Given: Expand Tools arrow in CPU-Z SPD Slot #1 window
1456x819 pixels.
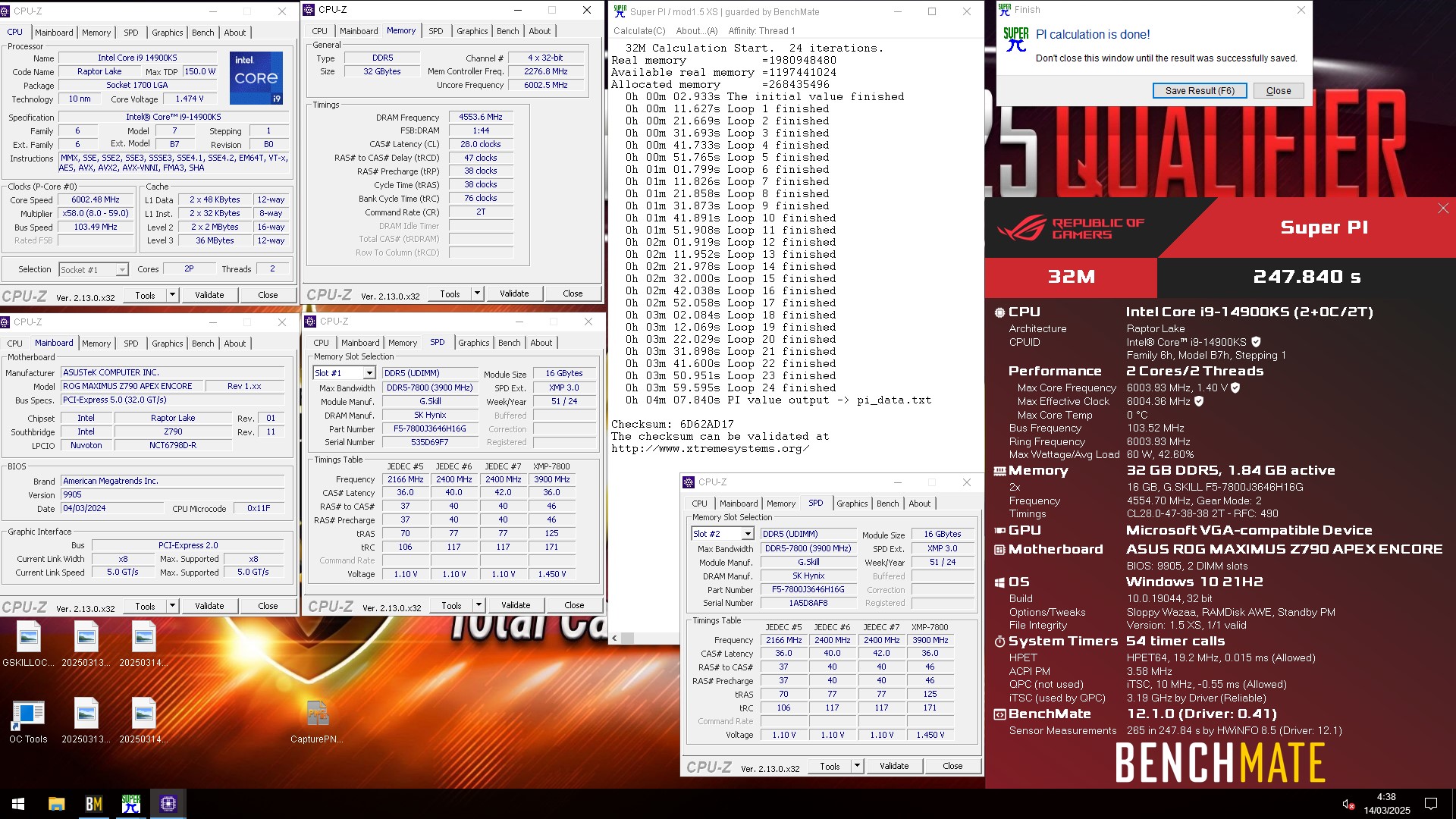Looking at the screenshot, I should tap(479, 605).
